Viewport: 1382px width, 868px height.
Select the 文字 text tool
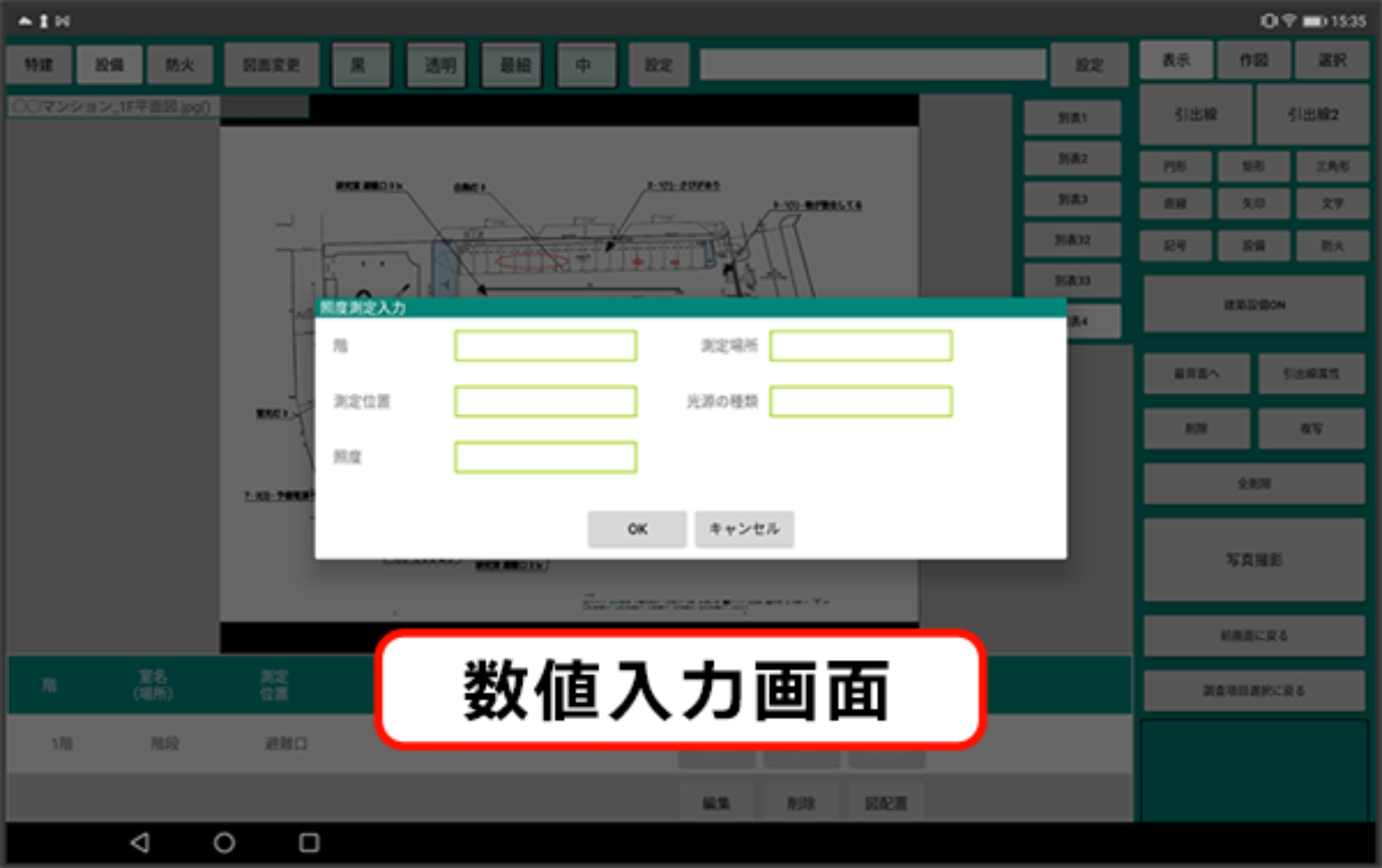(1332, 204)
